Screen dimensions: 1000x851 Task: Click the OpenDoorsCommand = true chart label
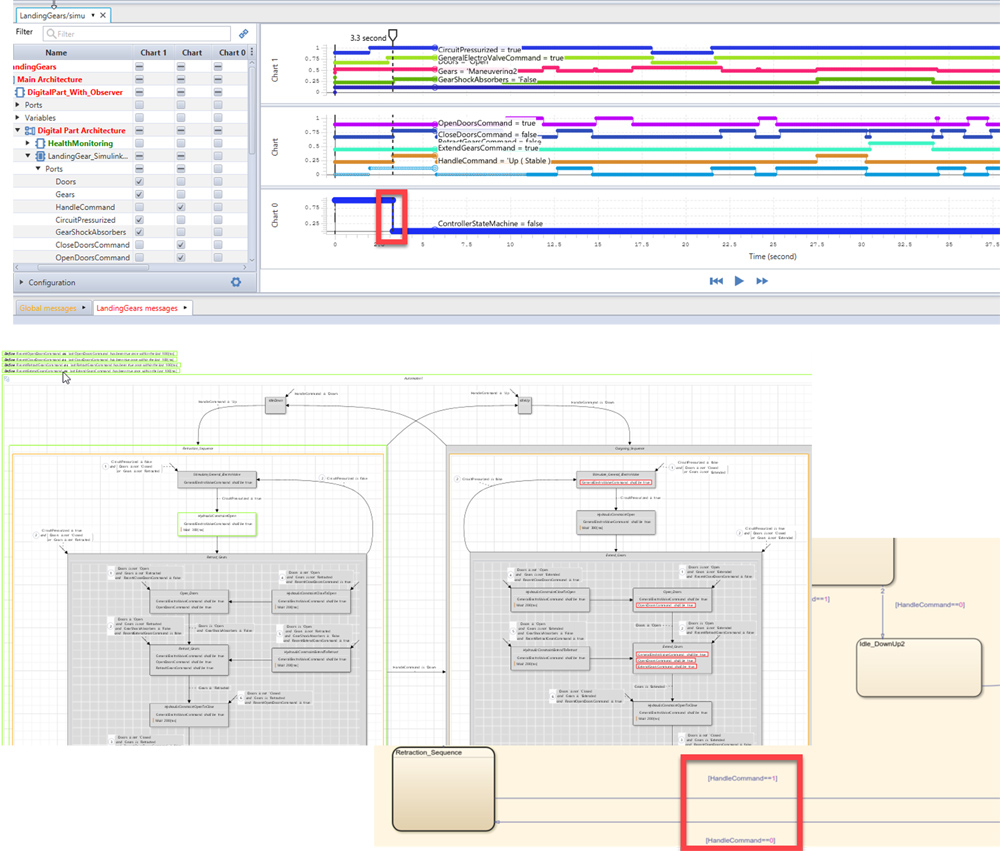click(487, 122)
